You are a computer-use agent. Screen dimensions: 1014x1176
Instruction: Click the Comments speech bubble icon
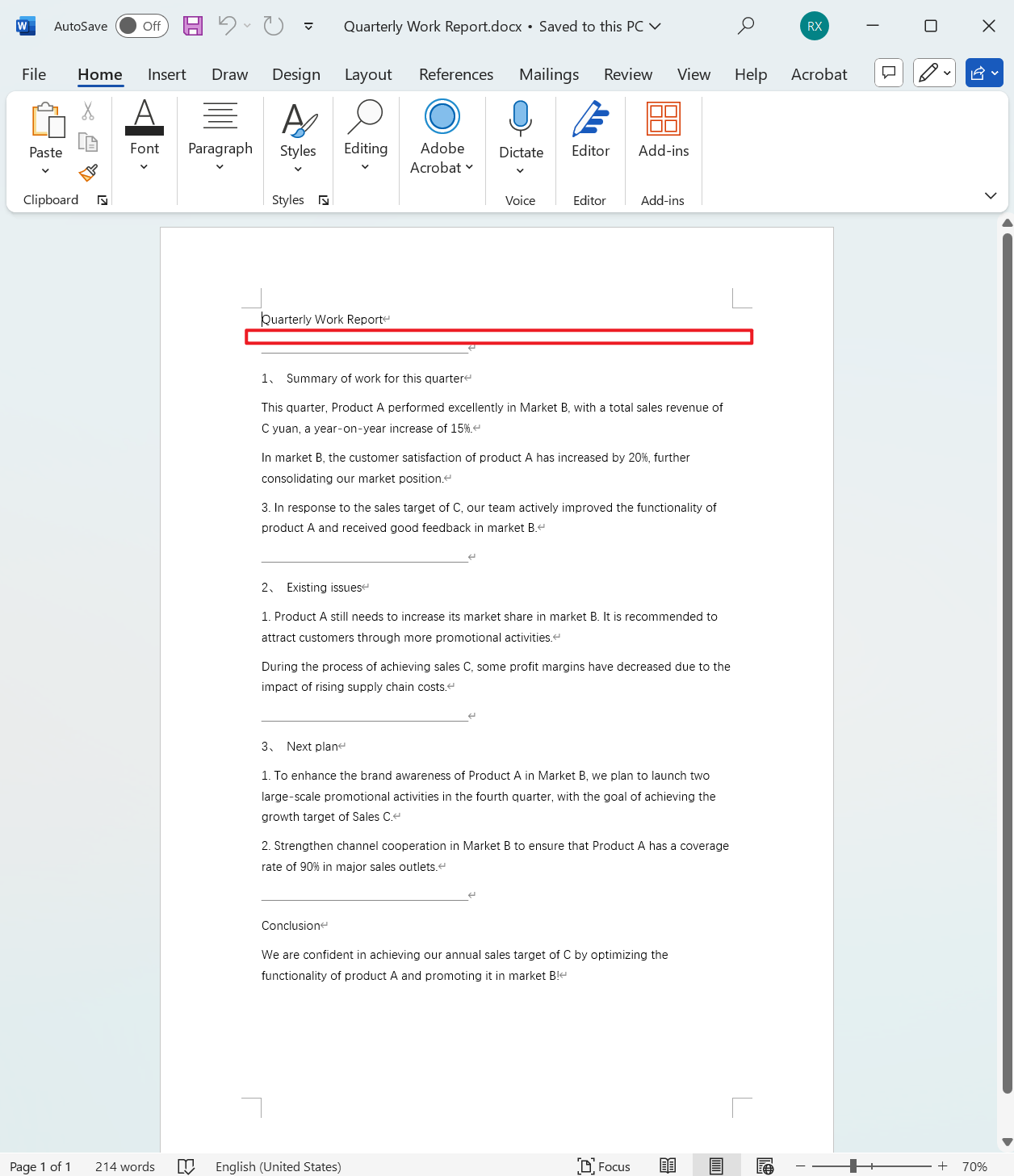click(x=889, y=73)
